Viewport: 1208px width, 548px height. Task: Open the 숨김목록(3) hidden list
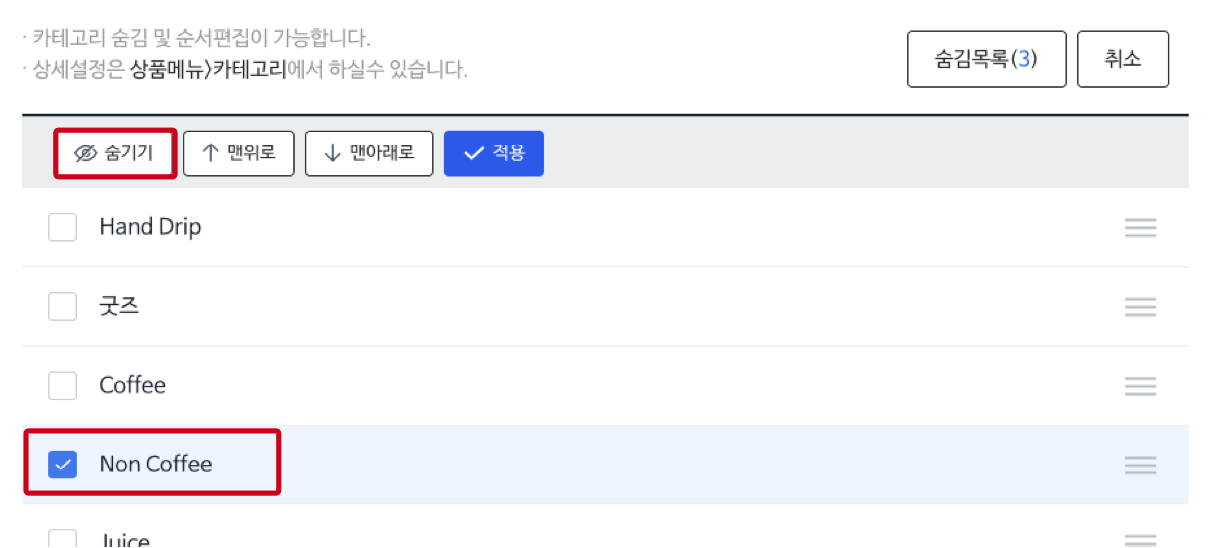987,59
